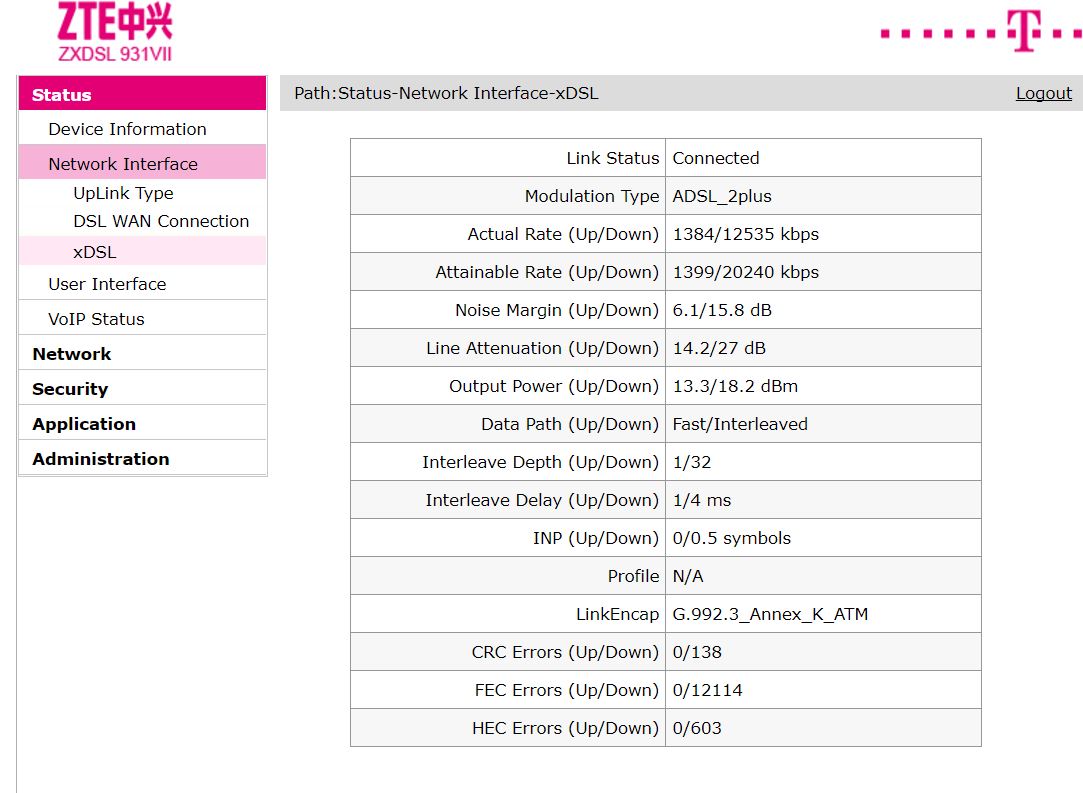Screen dimensions: 1083x793
Task: Select the xDSL submenu item
Action: coord(95,252)
